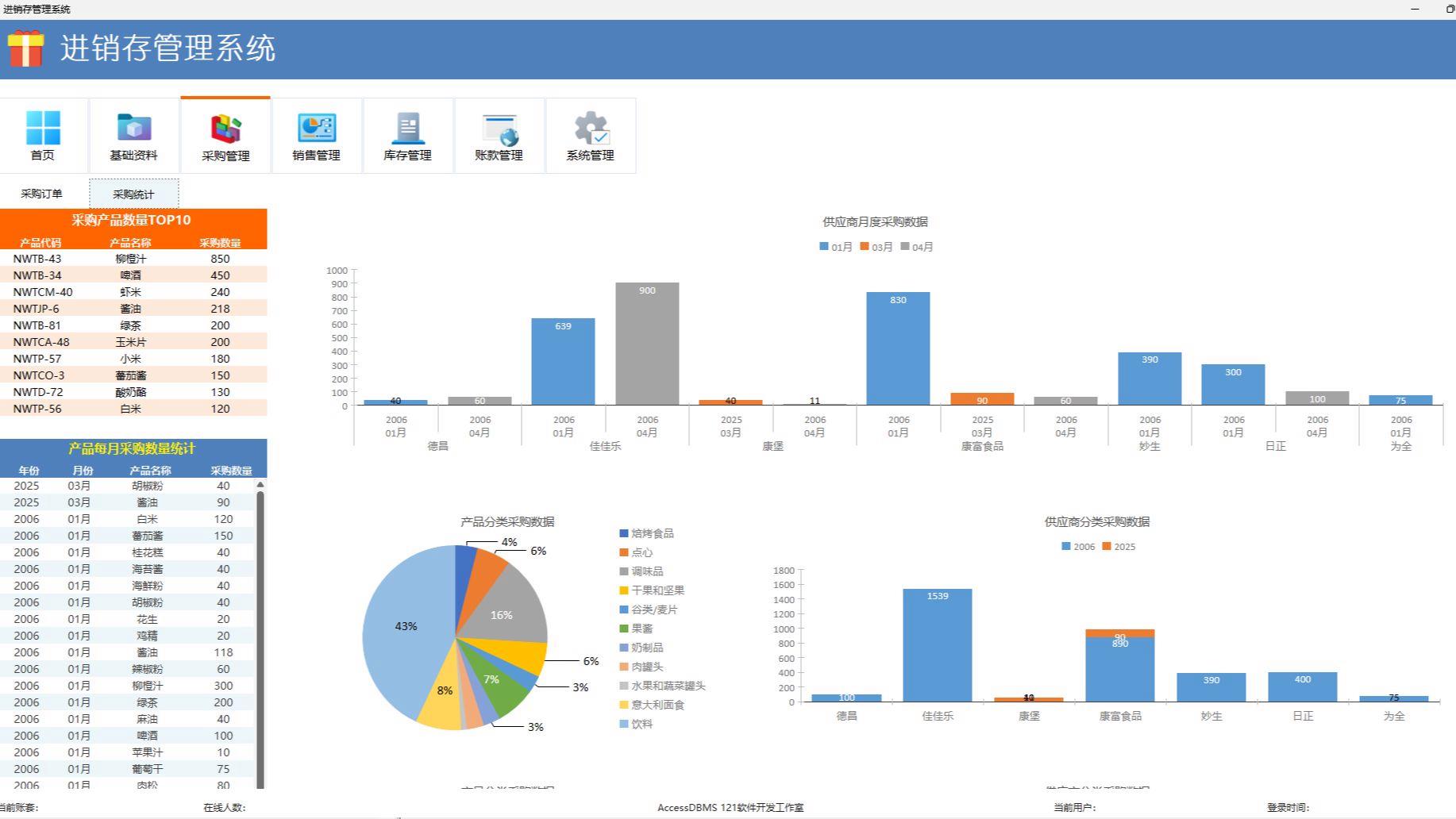Click the 900 bar for 佳佳乐 04月
Viewport: 1456px width, 819px height.
pos(647,344)
